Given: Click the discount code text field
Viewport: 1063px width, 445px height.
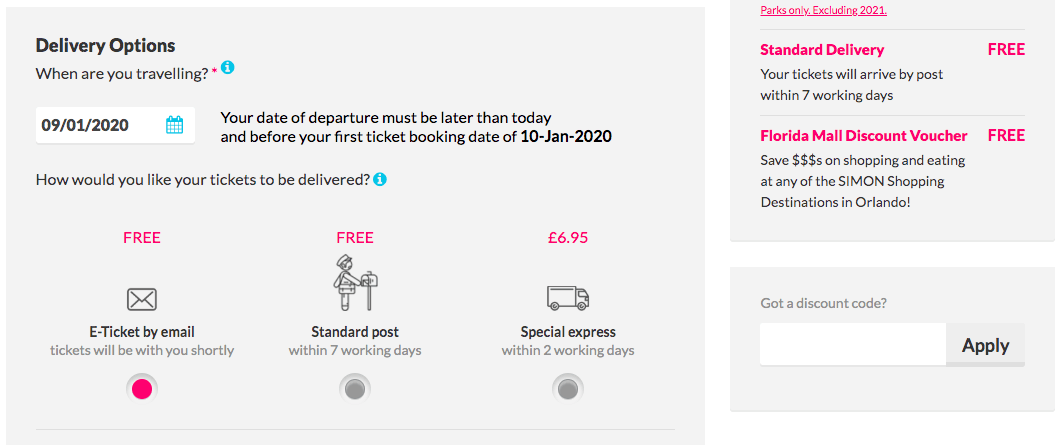Looking at the screenshot, I should pyautogui.click(x=852, y=345).
